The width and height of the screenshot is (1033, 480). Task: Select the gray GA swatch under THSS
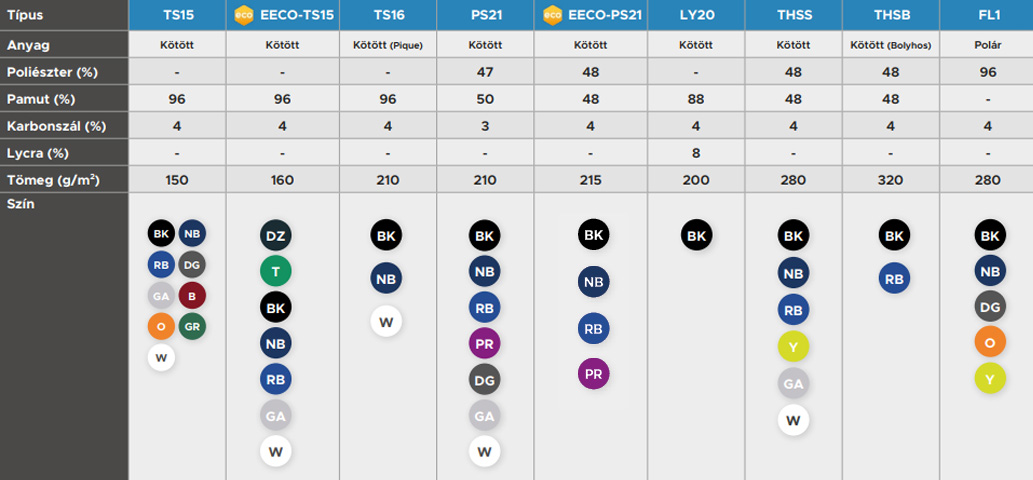(793, 383)
